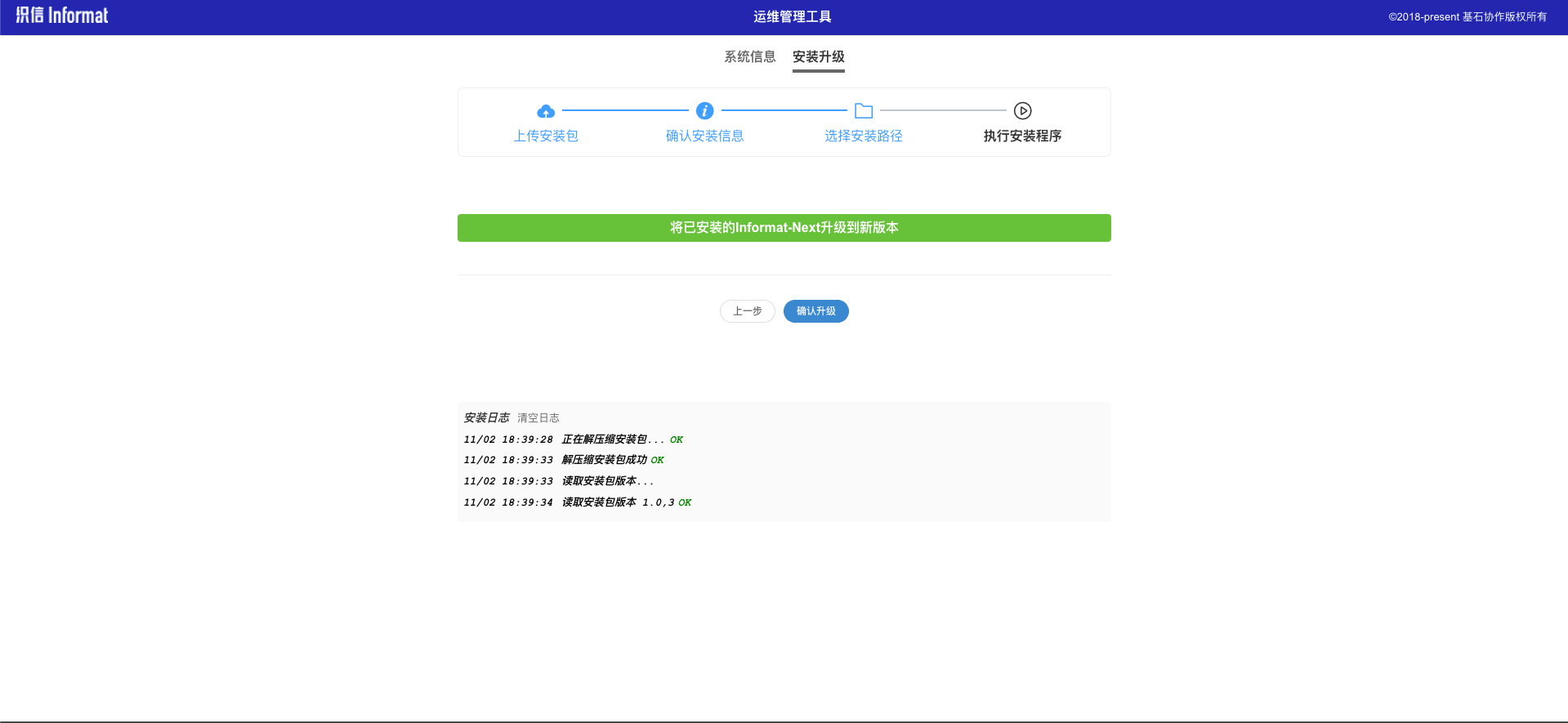
Task: Select the 安装升级 tab
Action: [818, 57]
